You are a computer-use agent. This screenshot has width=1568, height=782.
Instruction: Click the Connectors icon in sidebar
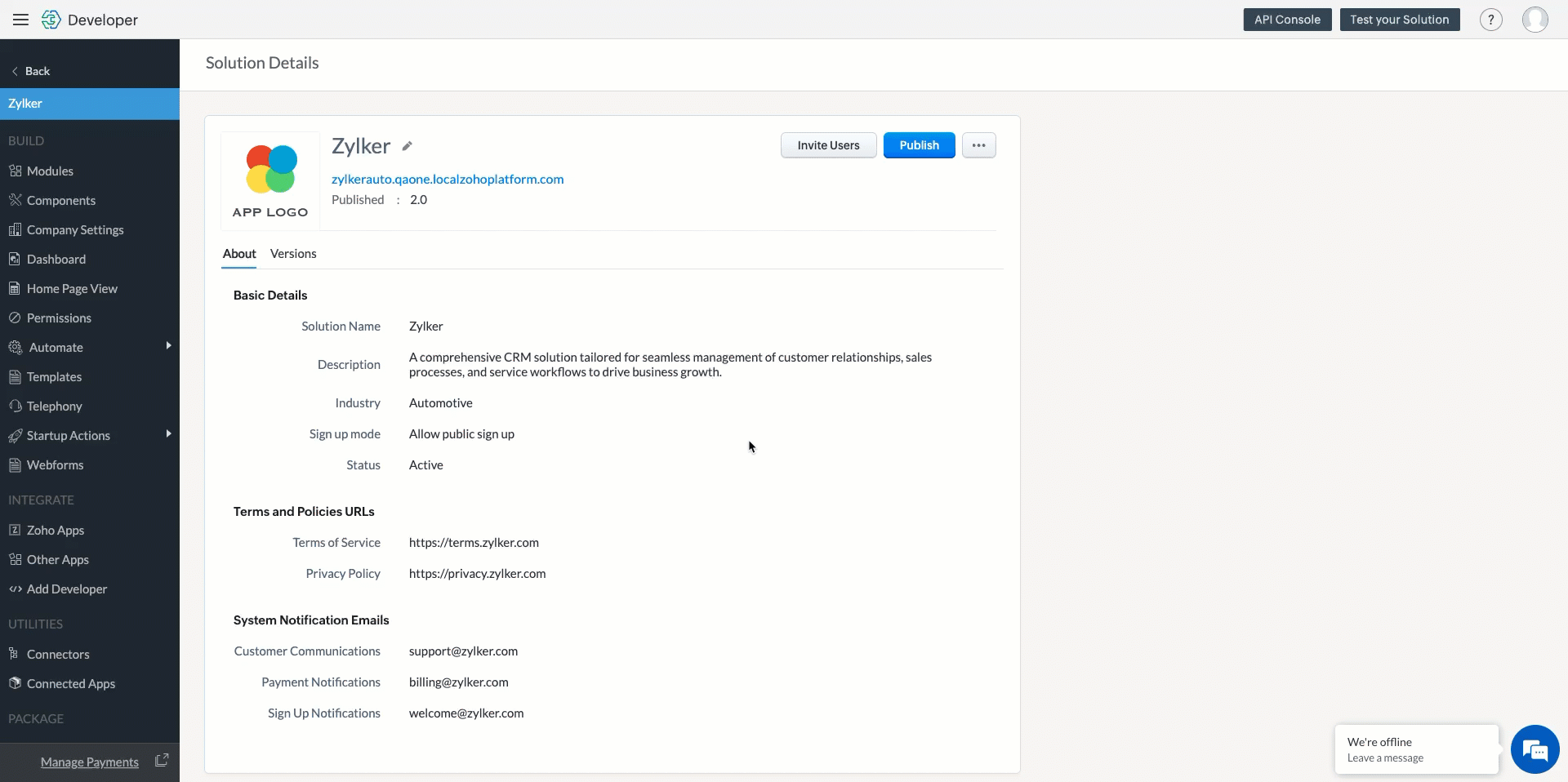coord(14,653)
